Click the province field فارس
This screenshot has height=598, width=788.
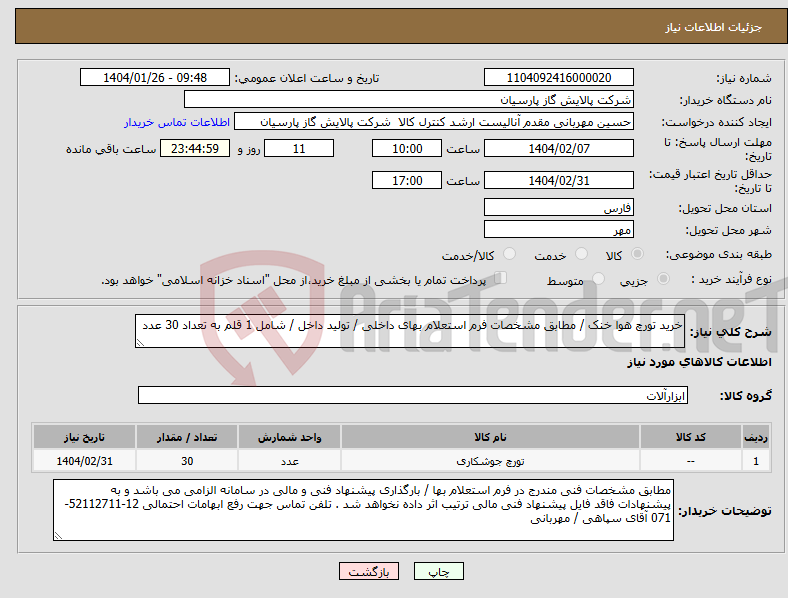558,207
